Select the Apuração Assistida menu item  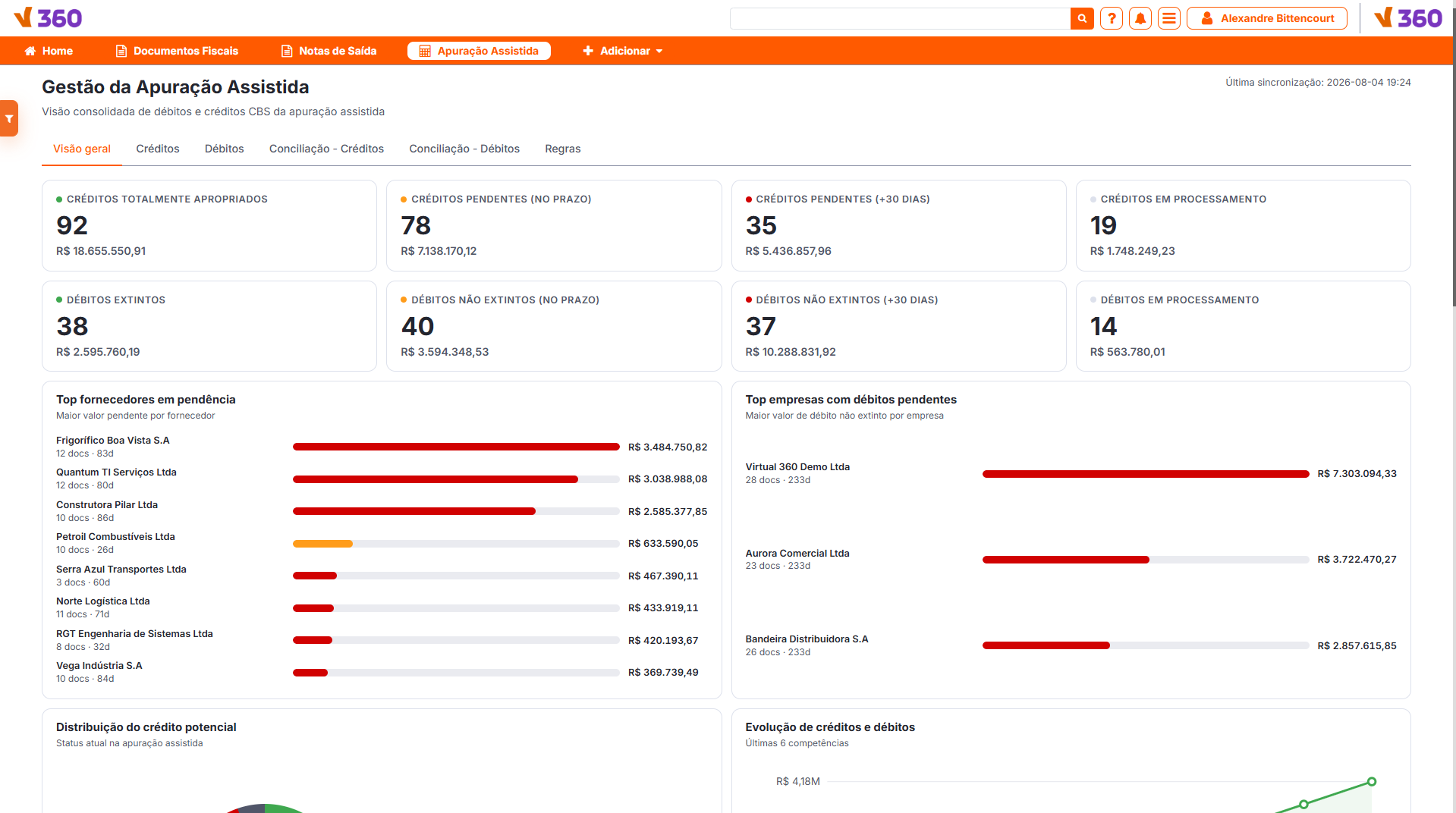479,51
